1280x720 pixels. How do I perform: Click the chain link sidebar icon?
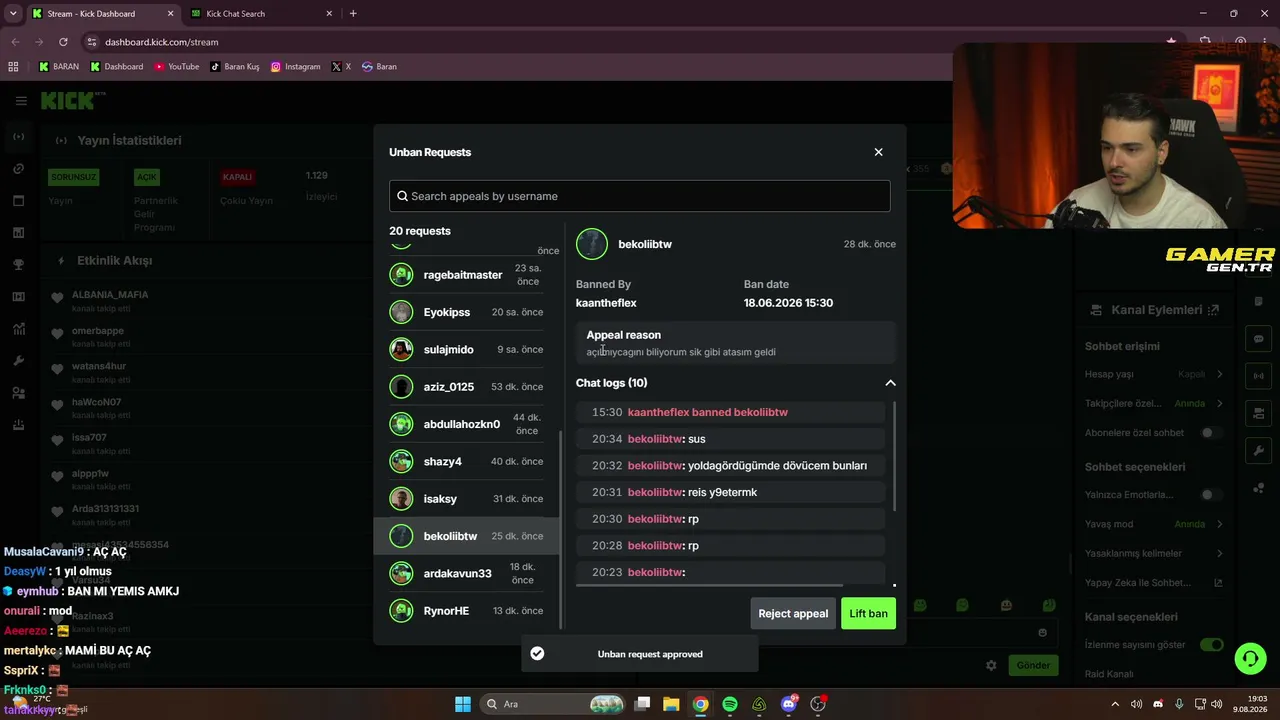coord(19,169)
